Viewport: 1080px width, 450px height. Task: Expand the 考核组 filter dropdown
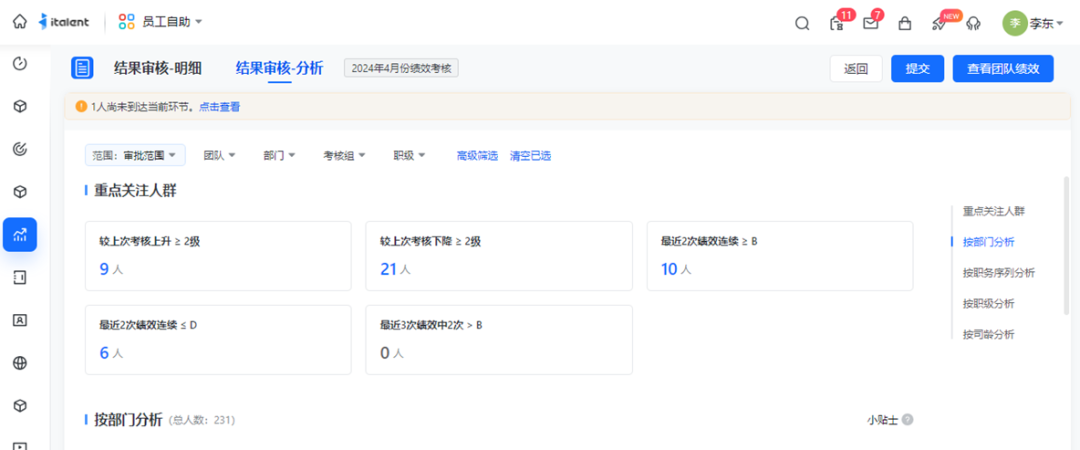343,155
